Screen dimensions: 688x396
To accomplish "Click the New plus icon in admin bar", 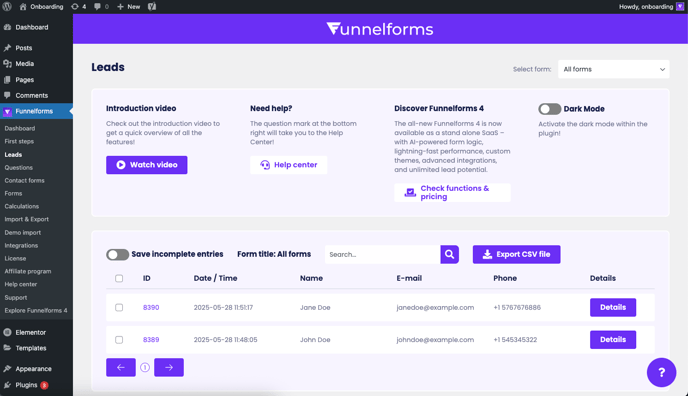I will (x=120, y=7).
